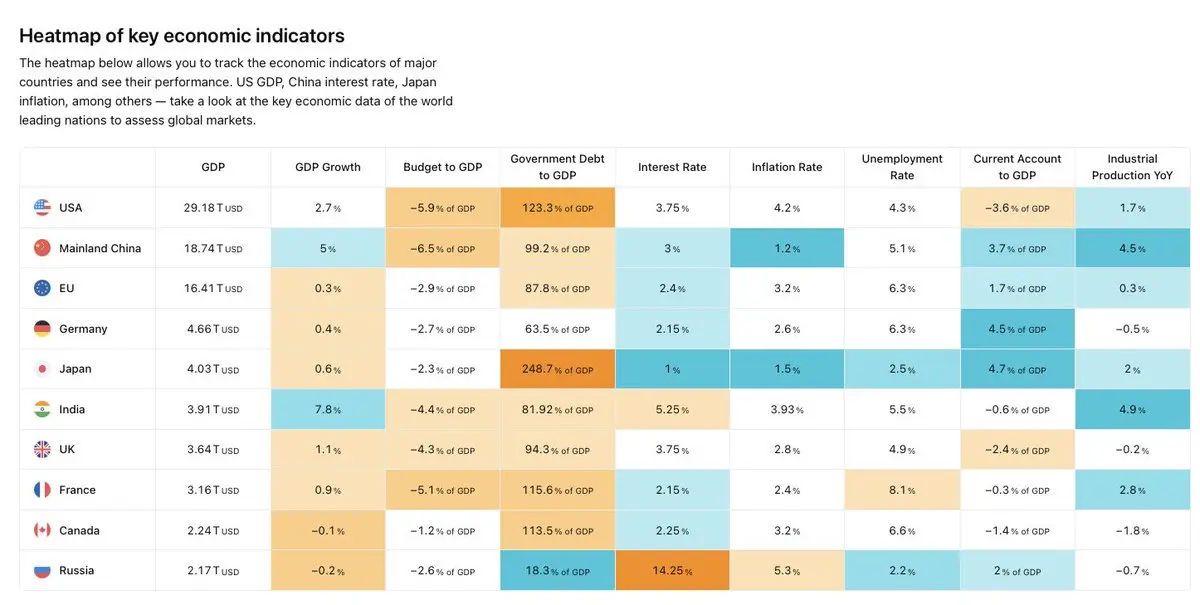Viewport: 1200px width, 605px height.
Task: Click the Japan flag icon
Action: pos(42,369)
